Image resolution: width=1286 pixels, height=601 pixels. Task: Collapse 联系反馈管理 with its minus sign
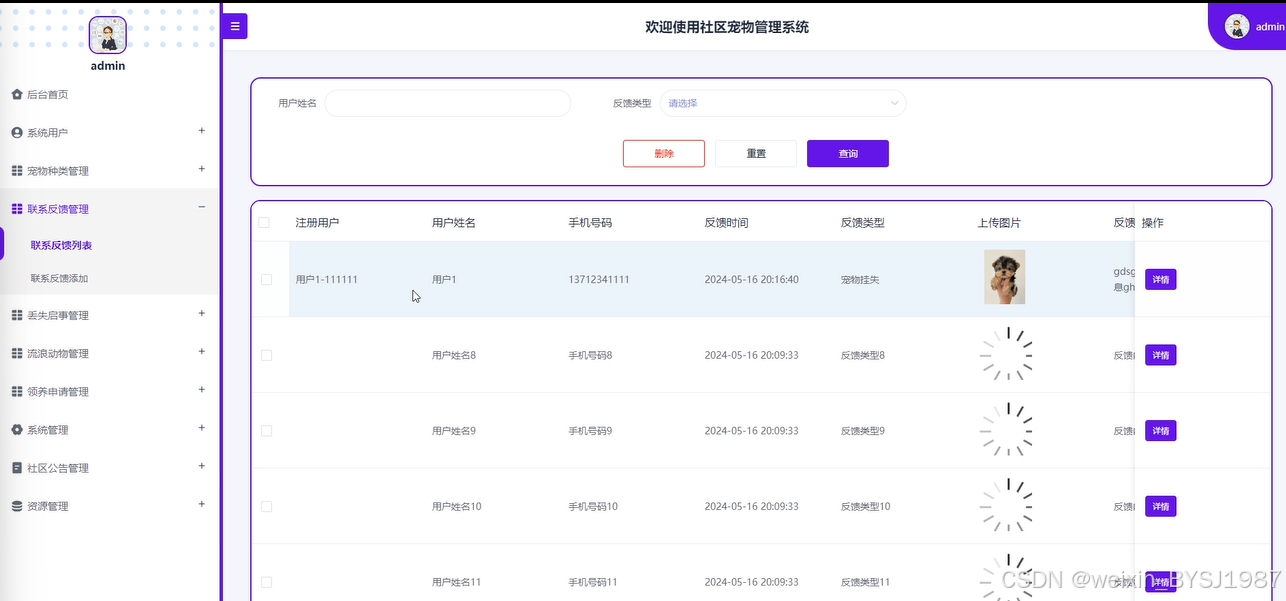click(x=201, y=207)
